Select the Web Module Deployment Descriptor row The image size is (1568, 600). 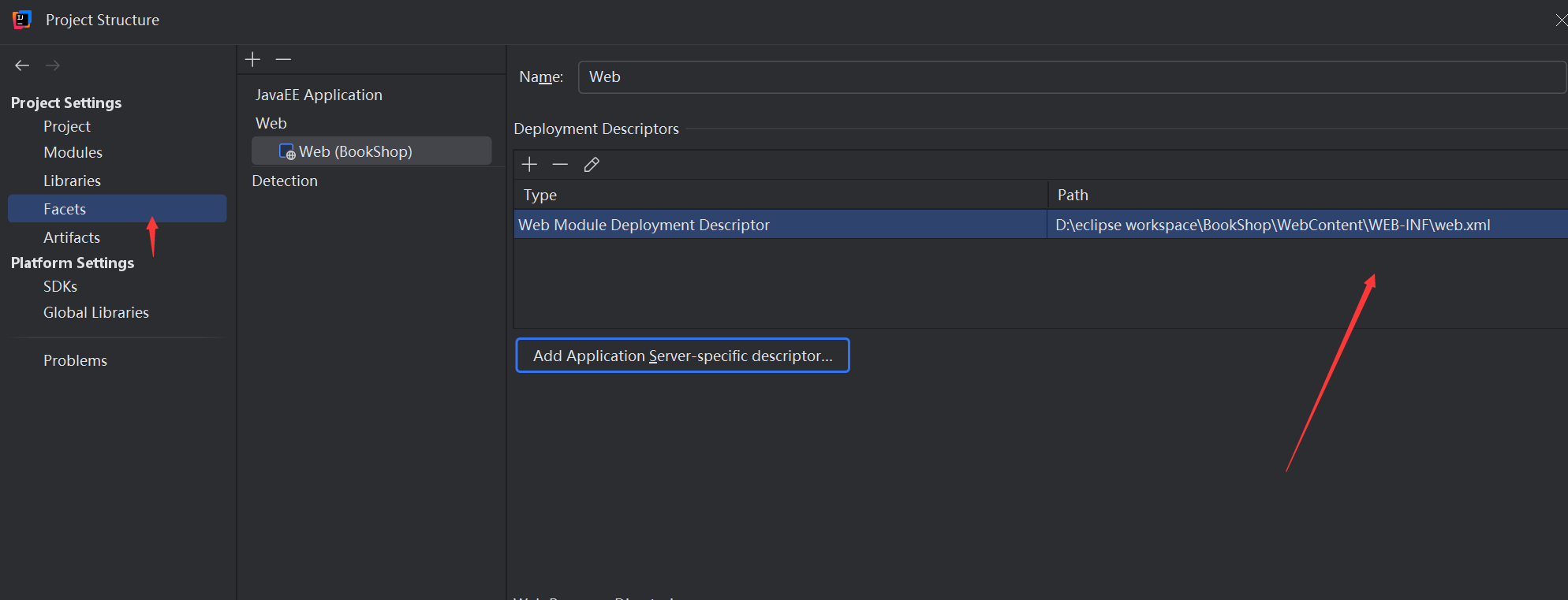coord(779,225)
